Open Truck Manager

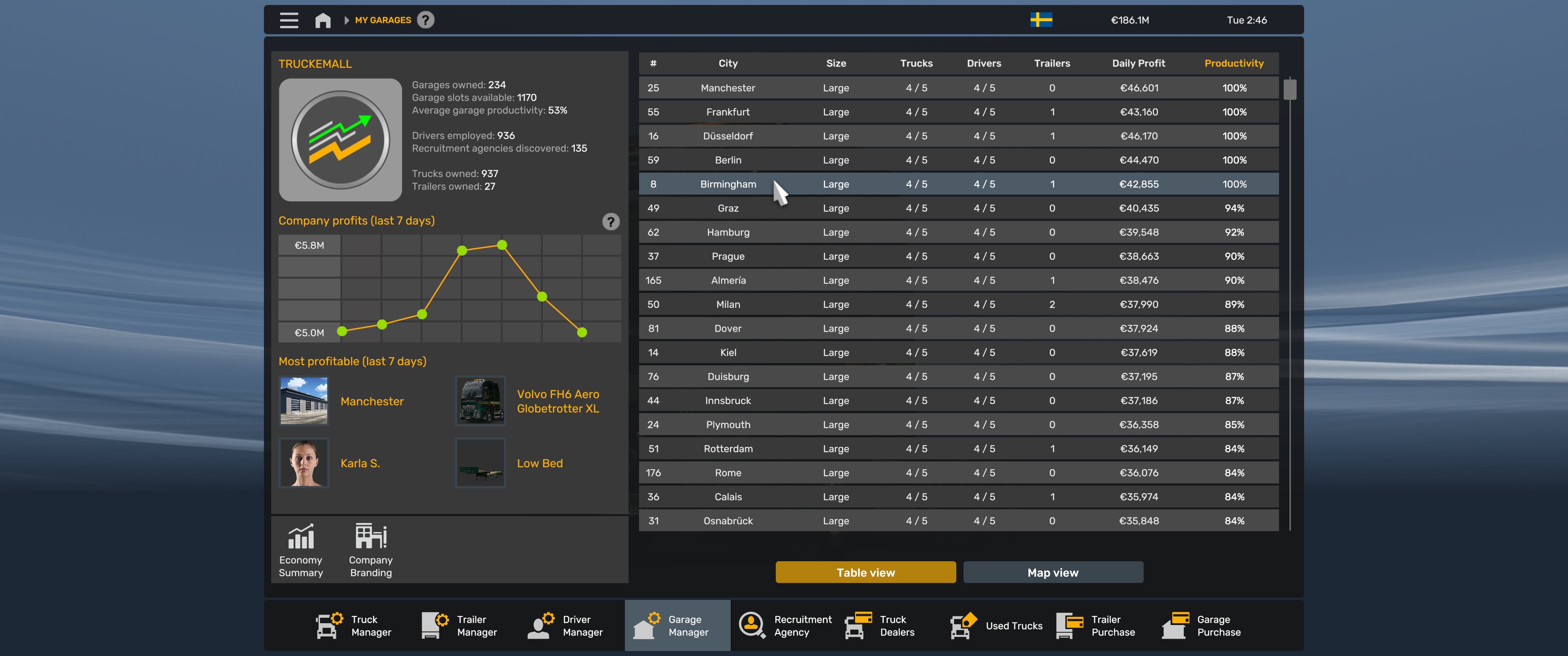pos(354,625)
